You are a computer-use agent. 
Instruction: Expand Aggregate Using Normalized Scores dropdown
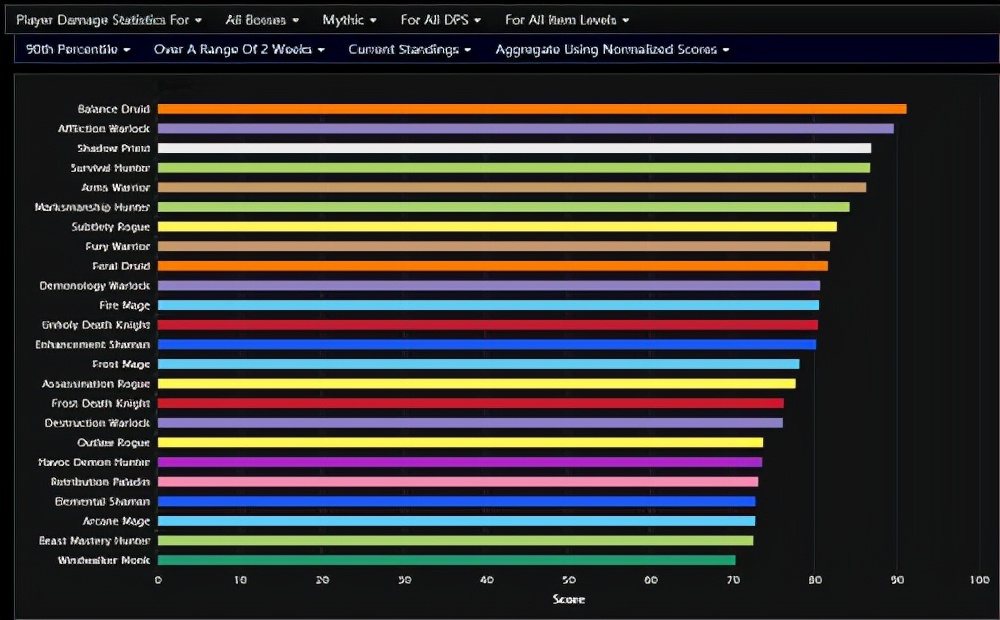pos(612,49)
